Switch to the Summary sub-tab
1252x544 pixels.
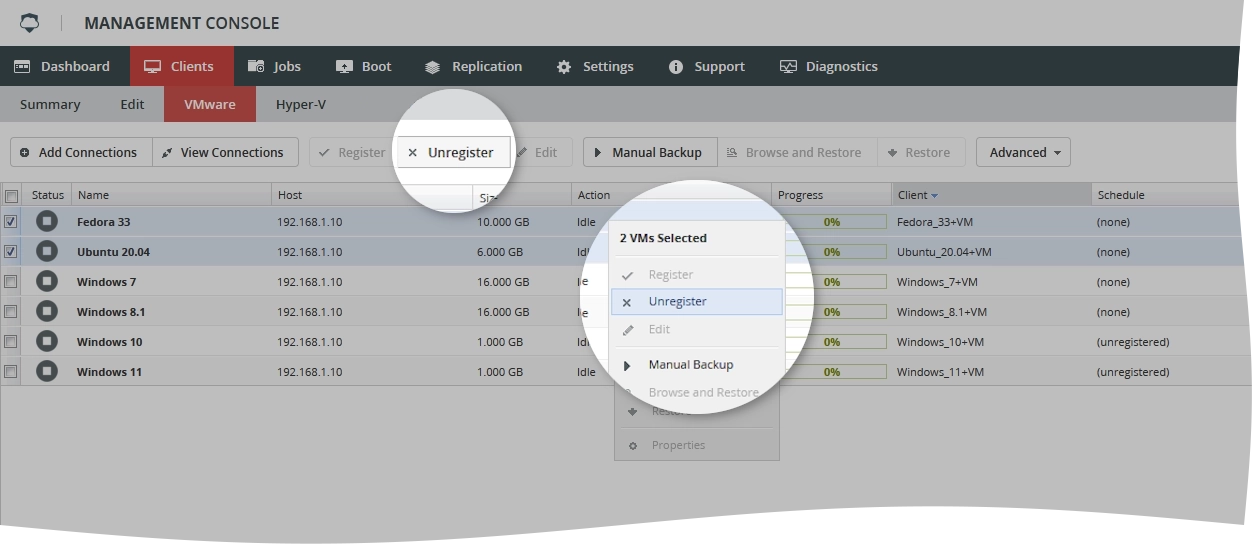pyautogui.click(x=50, y=104)
